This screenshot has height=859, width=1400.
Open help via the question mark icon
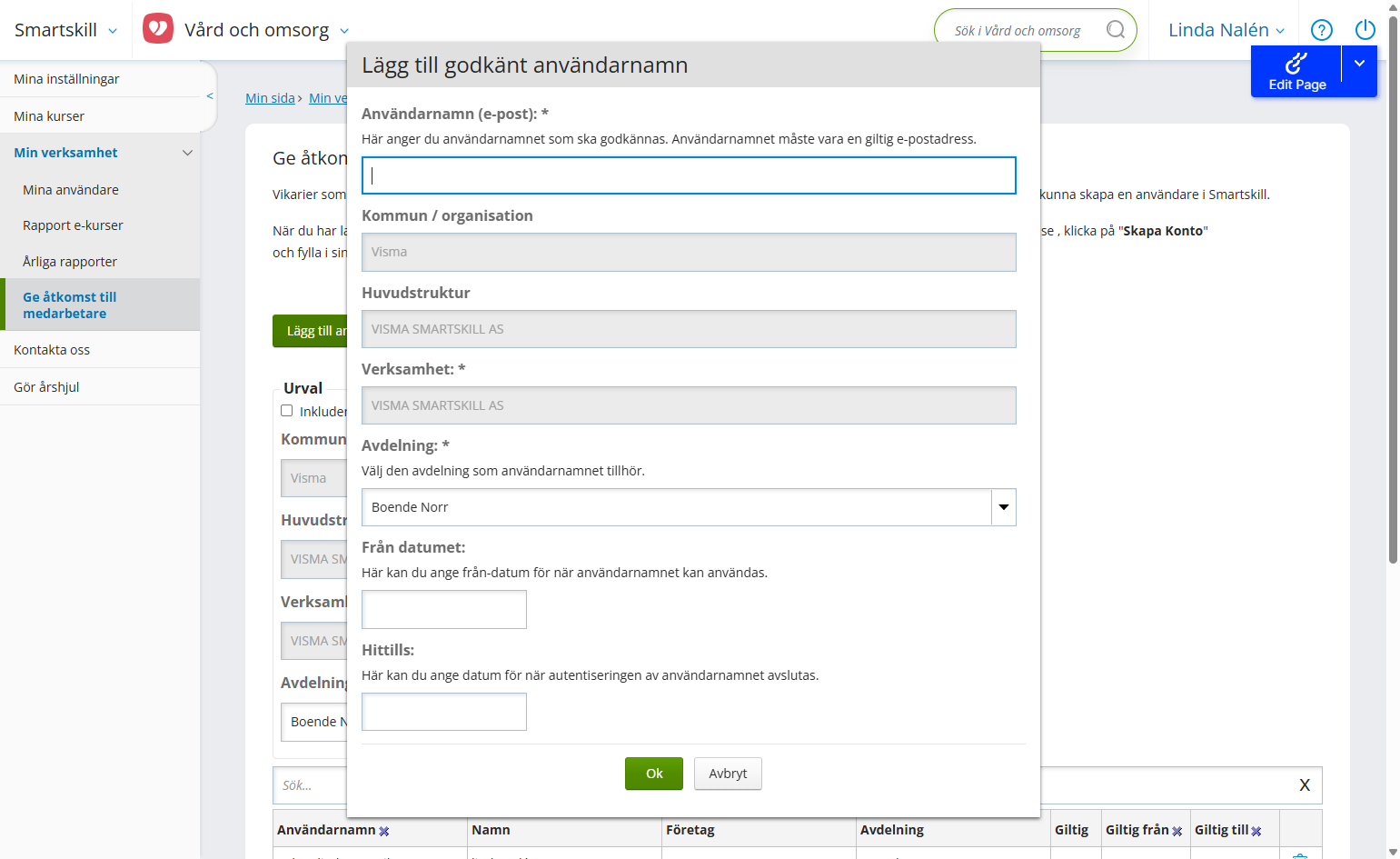pyautogui.click(x=1322, y=30)
